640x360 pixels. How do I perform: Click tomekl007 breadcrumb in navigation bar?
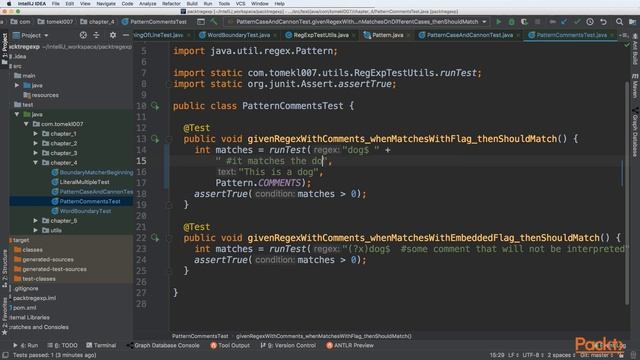55,22
